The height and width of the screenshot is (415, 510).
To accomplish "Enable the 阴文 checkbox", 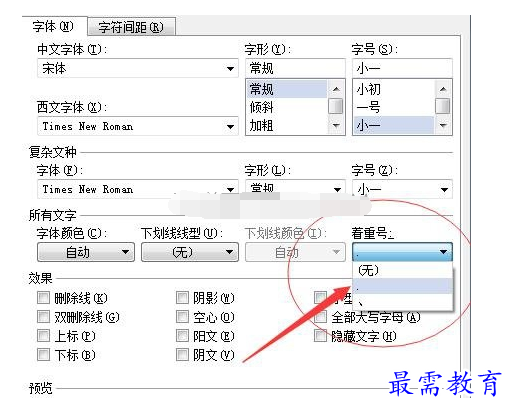I will click(x=182, y=355).
